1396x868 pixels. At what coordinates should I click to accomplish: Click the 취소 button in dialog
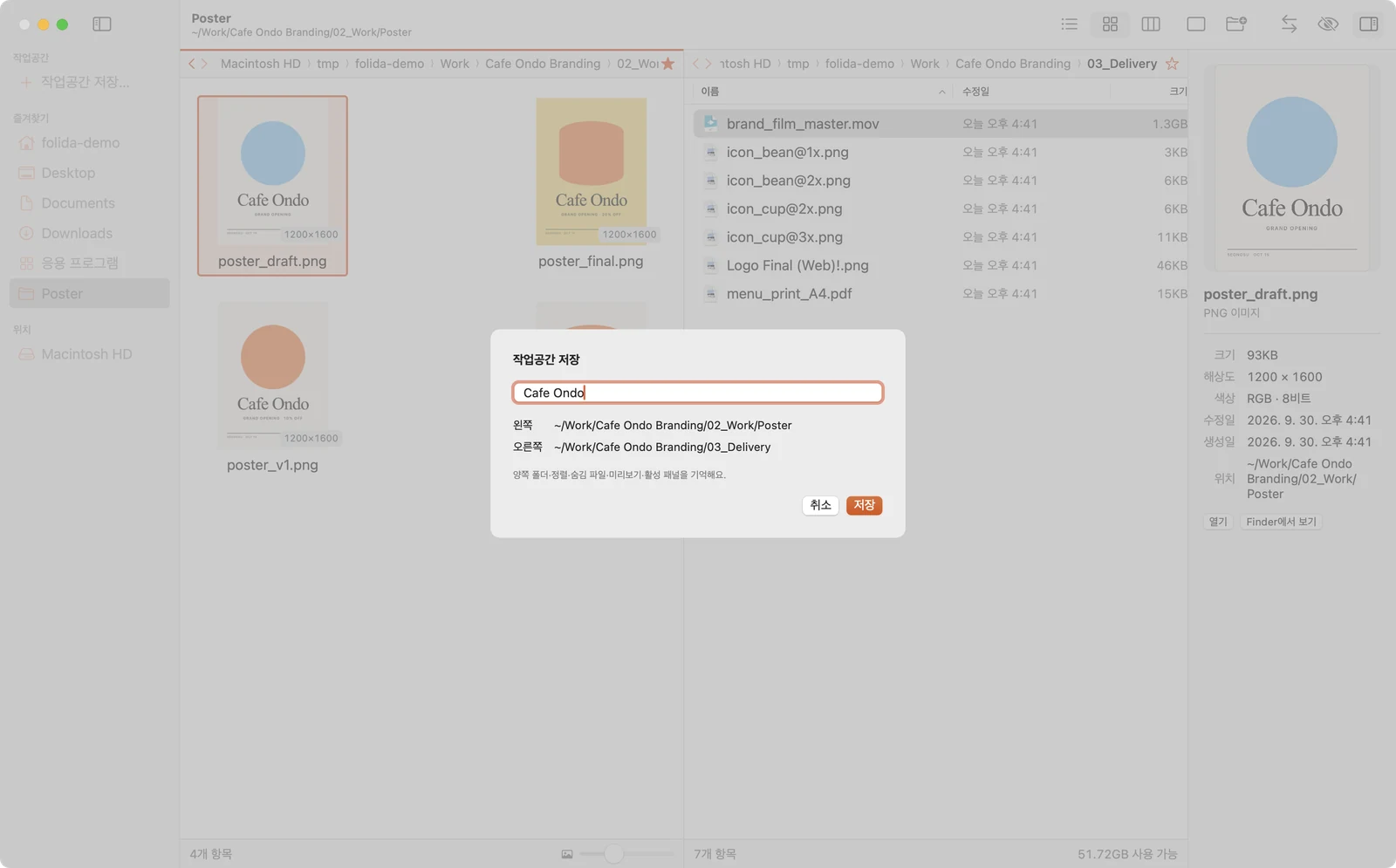[820, 505]
